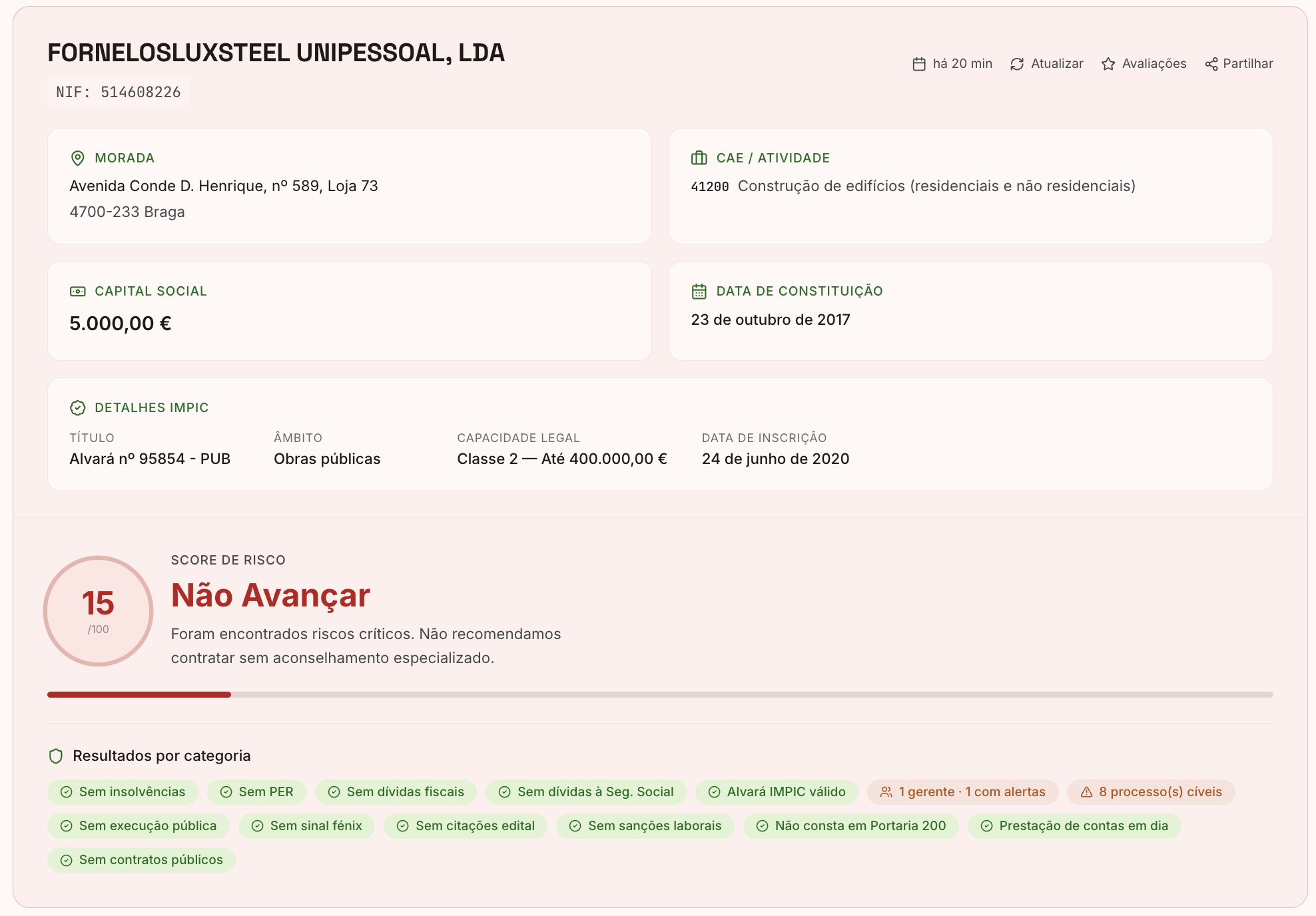Click Classe 2 — Até 400.000,00 €
This screenshot has height=916, width=1316.
click(x=562, y=459)
